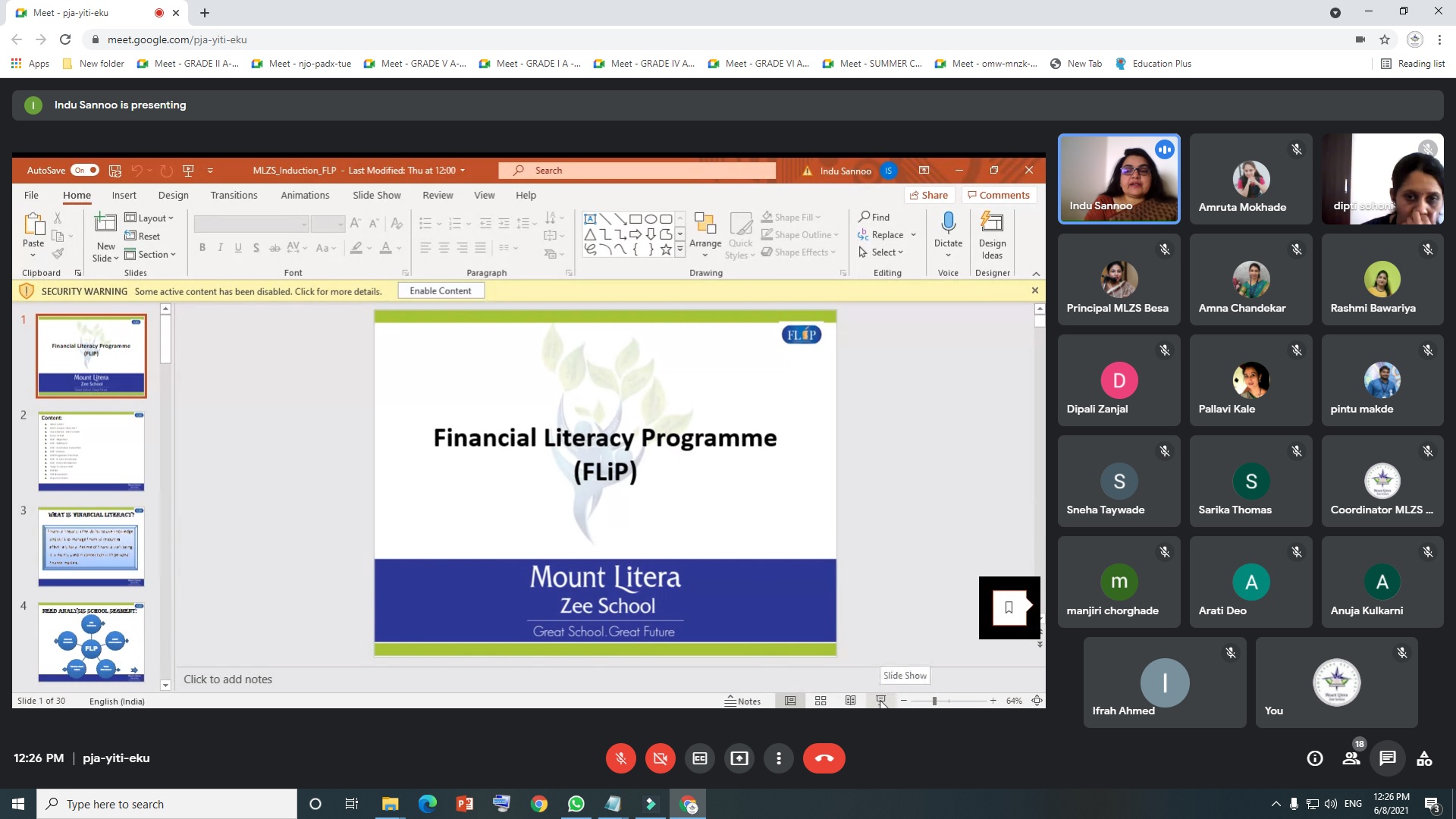
Task: Open Design Ideas pane
Action: 992,235
